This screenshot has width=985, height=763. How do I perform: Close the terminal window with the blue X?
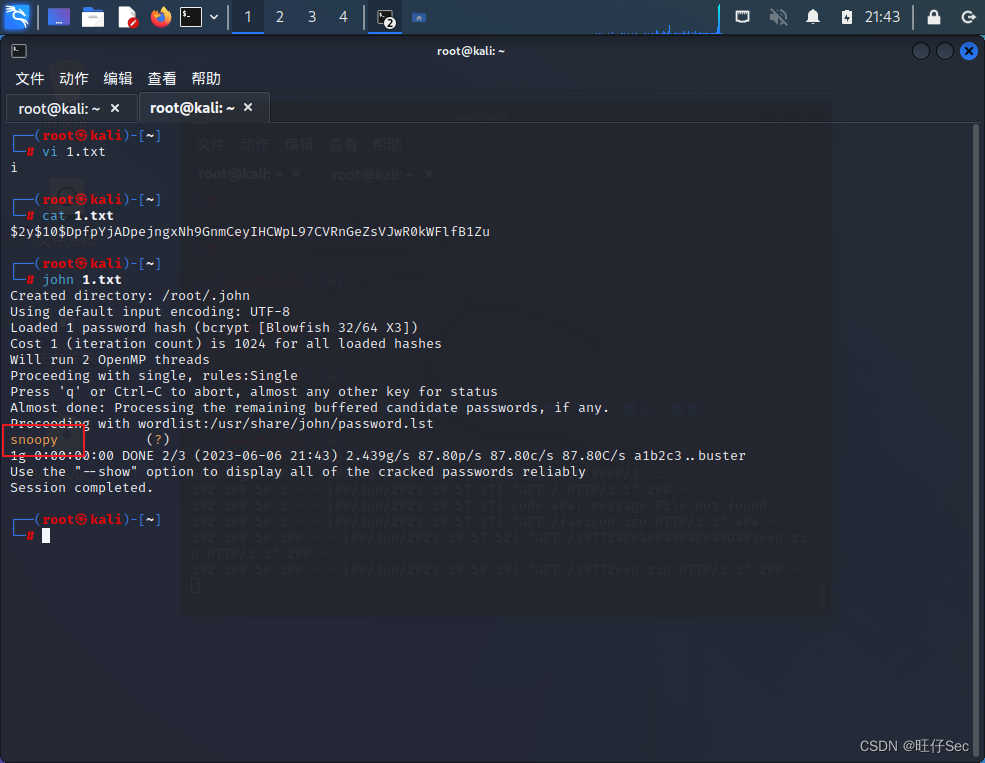[x=969, y=51]
